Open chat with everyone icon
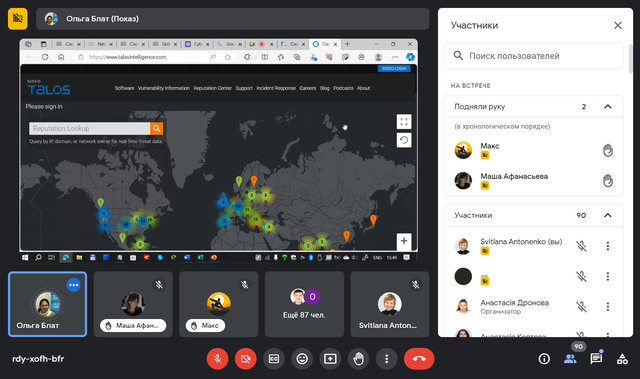 (596, 359)
